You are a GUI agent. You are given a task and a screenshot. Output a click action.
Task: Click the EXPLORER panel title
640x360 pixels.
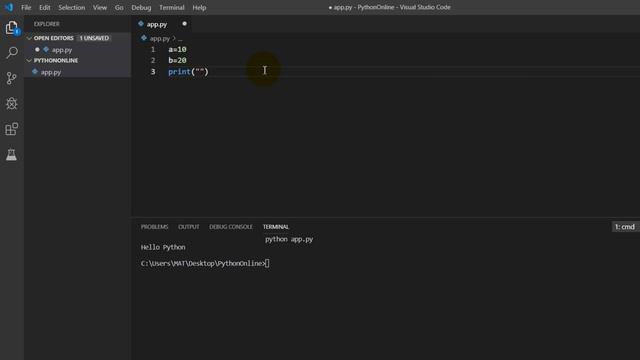[x=47, y=24]
